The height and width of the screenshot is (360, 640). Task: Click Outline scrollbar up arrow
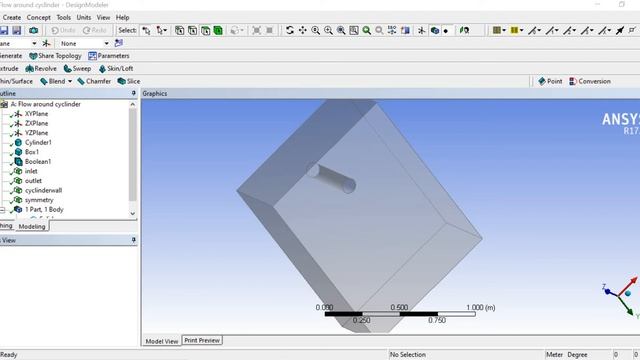132,104
